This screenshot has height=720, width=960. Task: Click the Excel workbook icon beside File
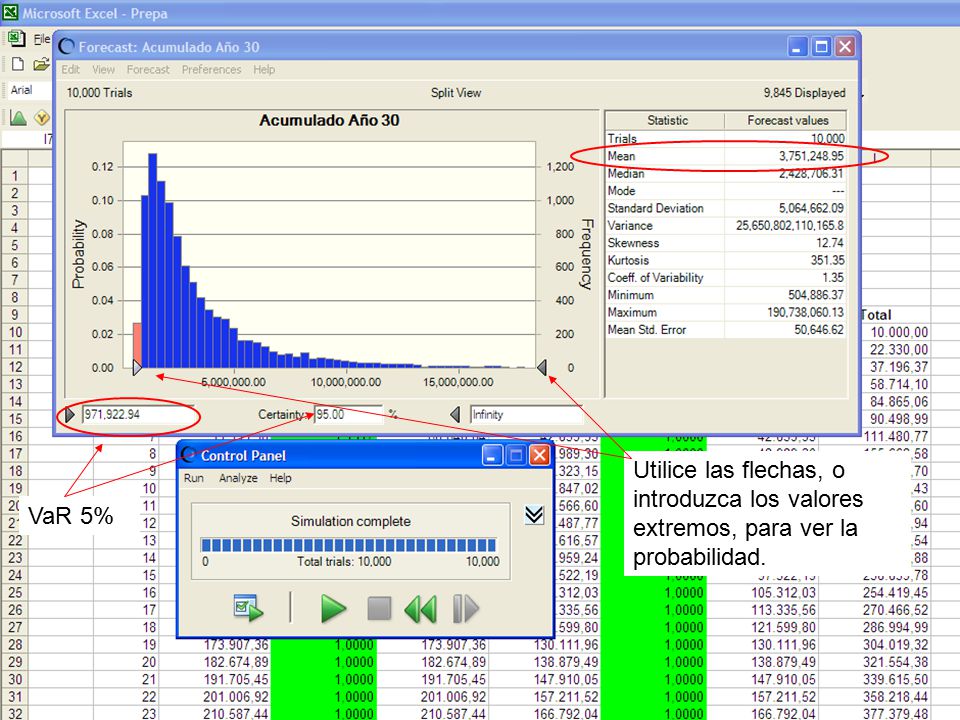[16, 39]
